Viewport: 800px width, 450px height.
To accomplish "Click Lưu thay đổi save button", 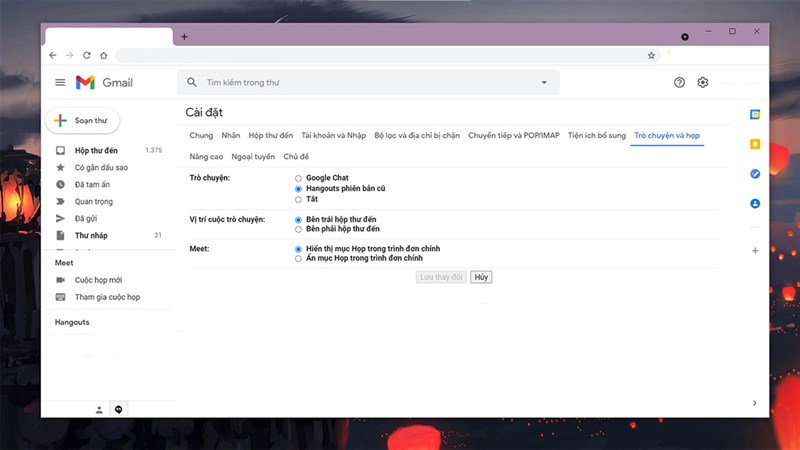I will (x=441, y=277).
